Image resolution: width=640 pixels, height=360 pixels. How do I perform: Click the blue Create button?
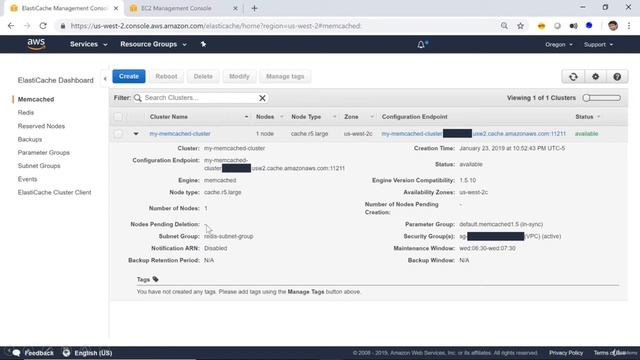point(129,76)
